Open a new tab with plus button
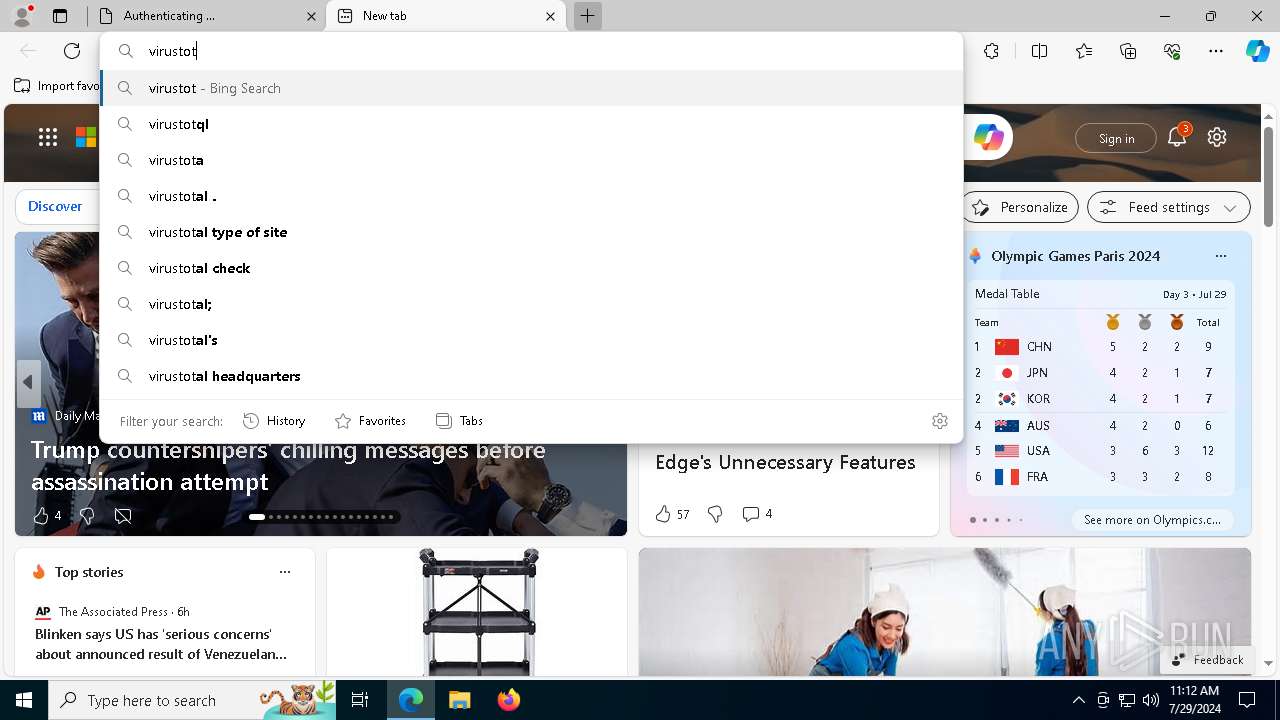This screenshot has height=720, width=1280. (588, 16)
